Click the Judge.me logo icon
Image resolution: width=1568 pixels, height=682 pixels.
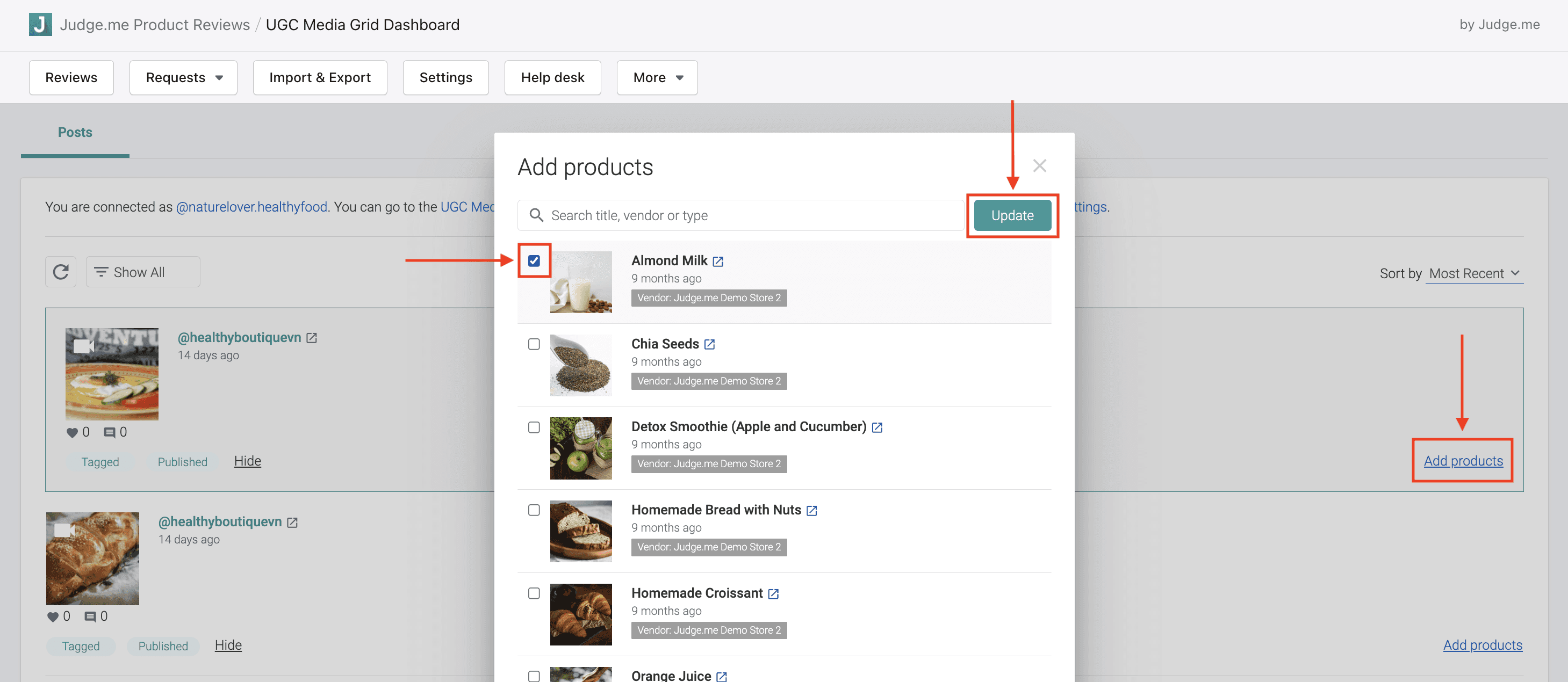tap(40, 25)
